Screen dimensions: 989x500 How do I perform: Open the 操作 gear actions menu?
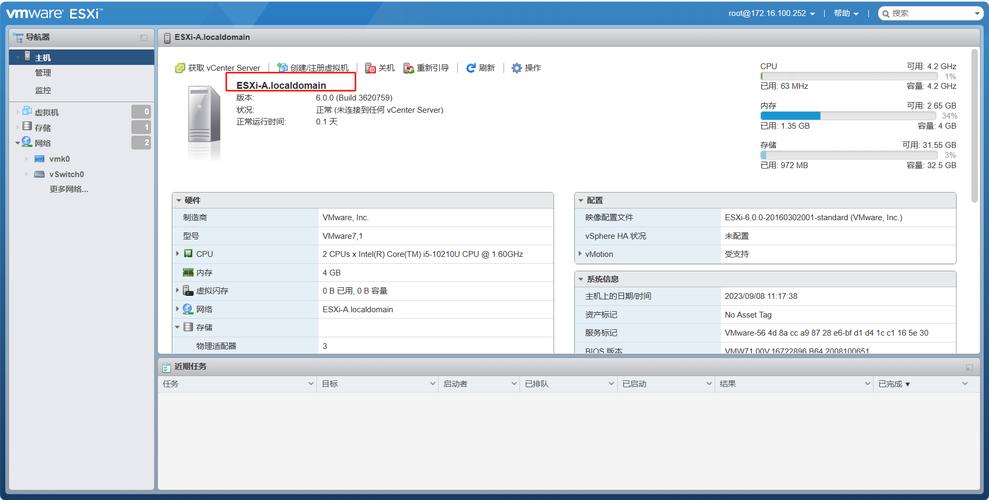[517, 68]
